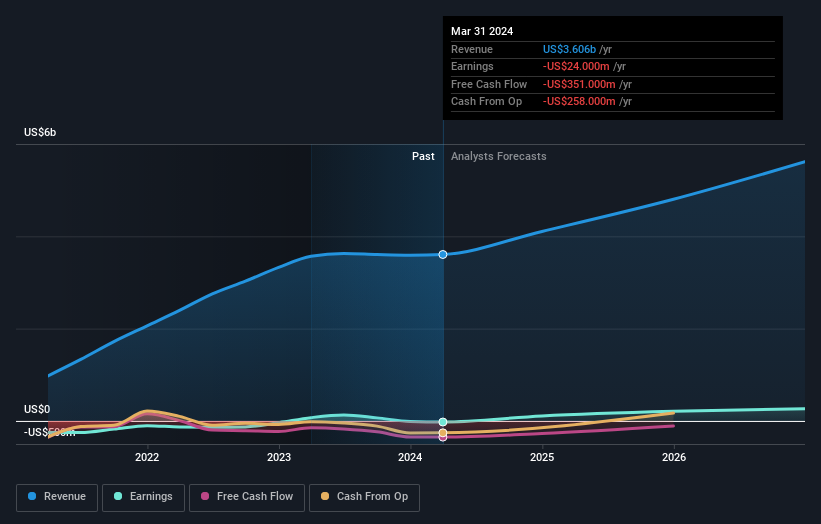Click the teal Earnings data point marker
This screenshot has height=524, width=821.
point(443,422)
